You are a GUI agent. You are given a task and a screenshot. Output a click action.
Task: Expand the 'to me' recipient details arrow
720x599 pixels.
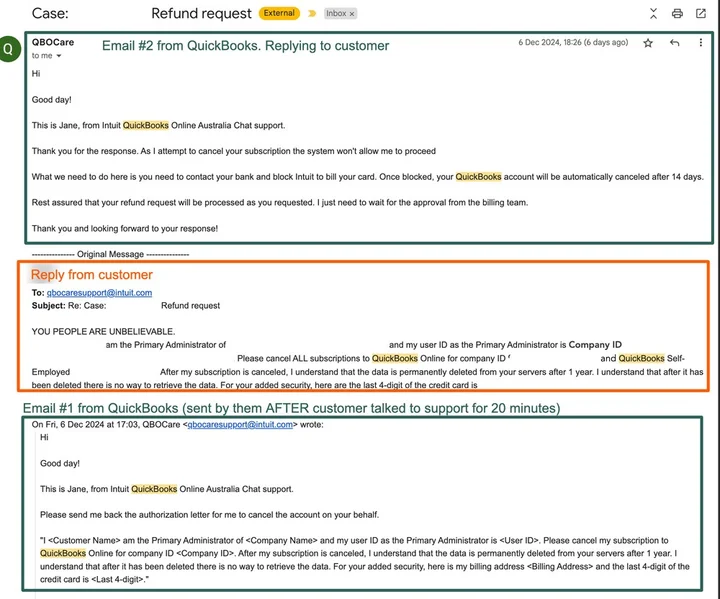(x=59, y=57)
